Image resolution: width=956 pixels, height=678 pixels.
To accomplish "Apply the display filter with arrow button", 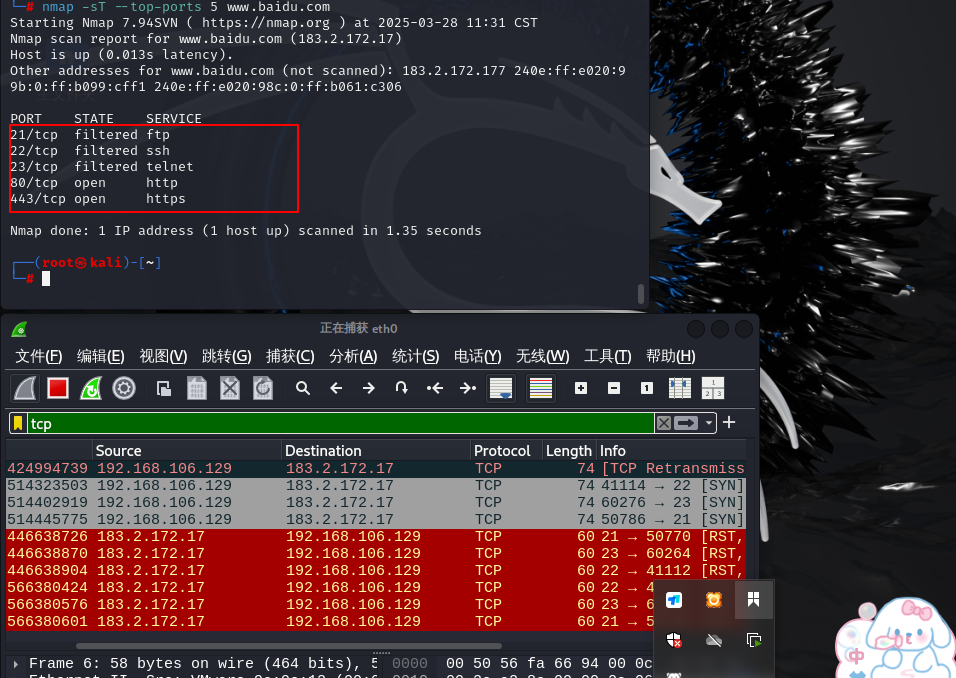I will tap(686, 423).
